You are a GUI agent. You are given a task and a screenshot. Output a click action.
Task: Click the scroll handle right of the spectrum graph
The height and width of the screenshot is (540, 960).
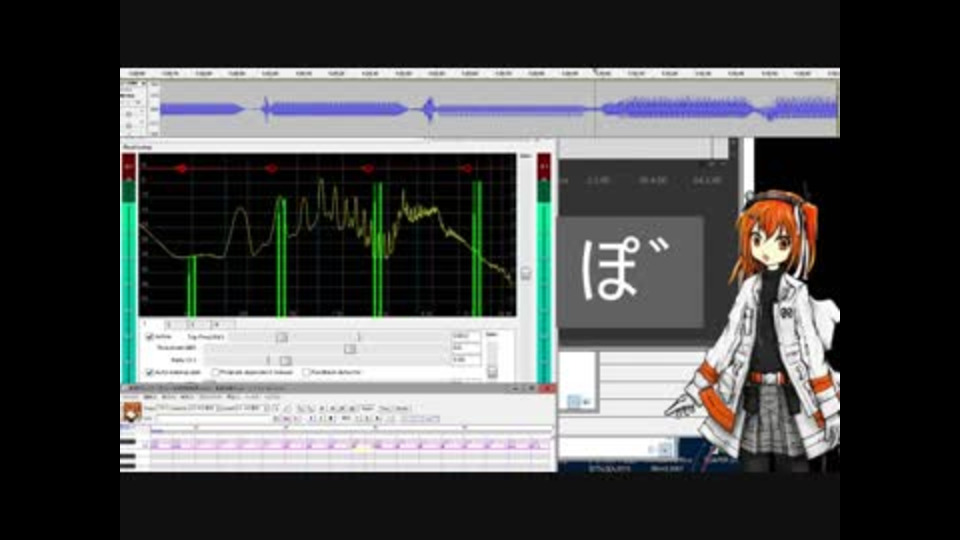526,272
